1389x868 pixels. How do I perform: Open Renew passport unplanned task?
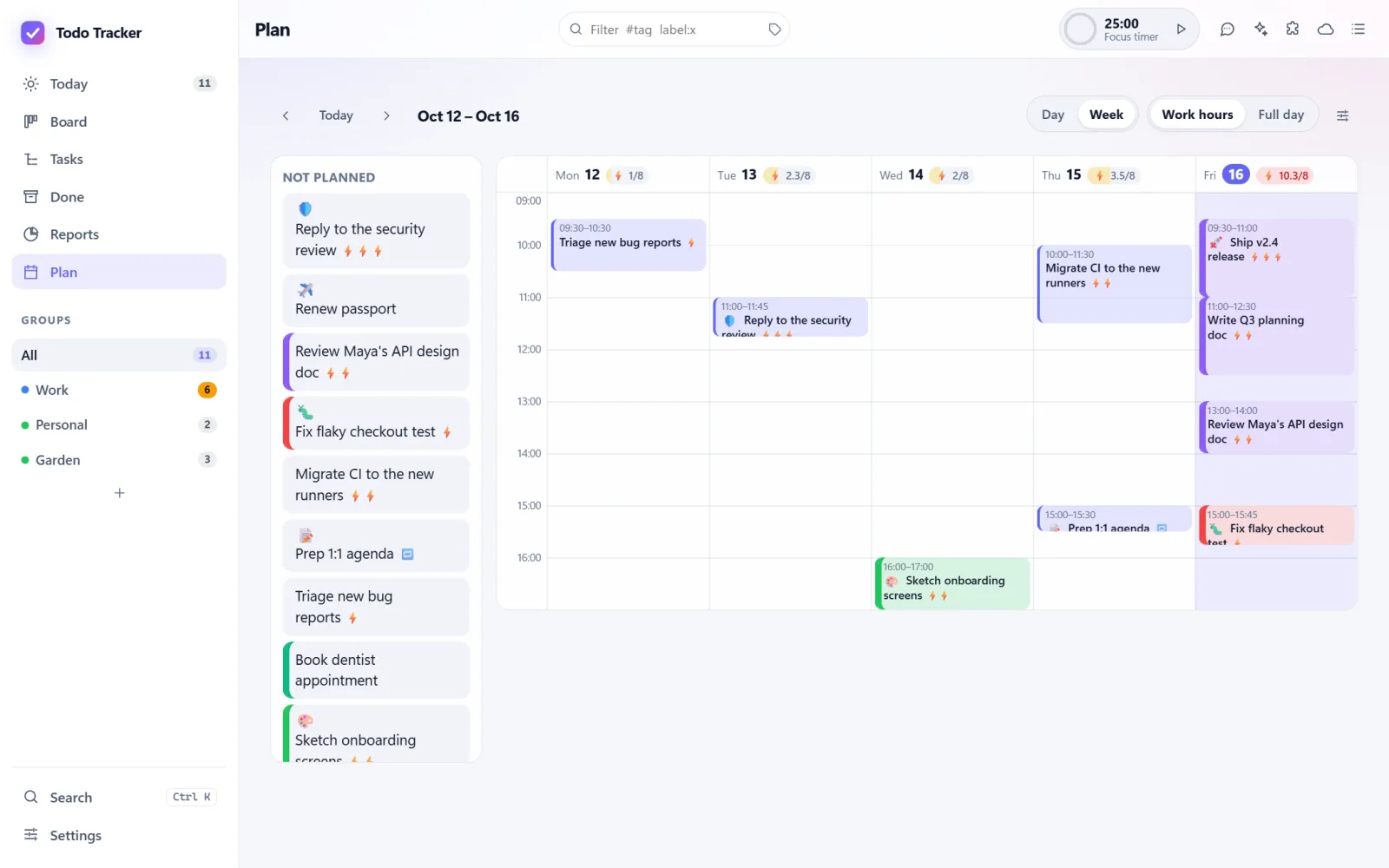tap(376, 300)
